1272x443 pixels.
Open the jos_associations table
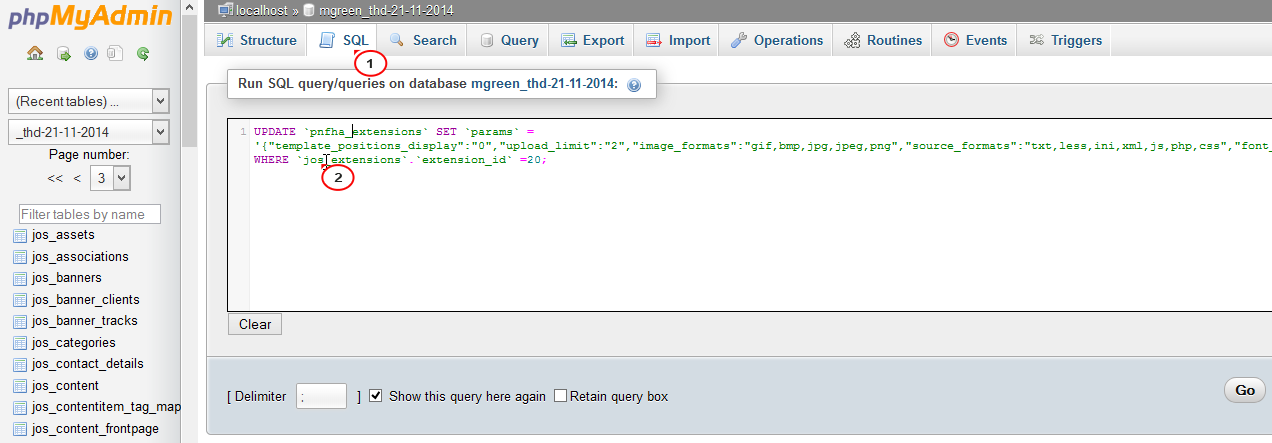(x=80, y=256)
